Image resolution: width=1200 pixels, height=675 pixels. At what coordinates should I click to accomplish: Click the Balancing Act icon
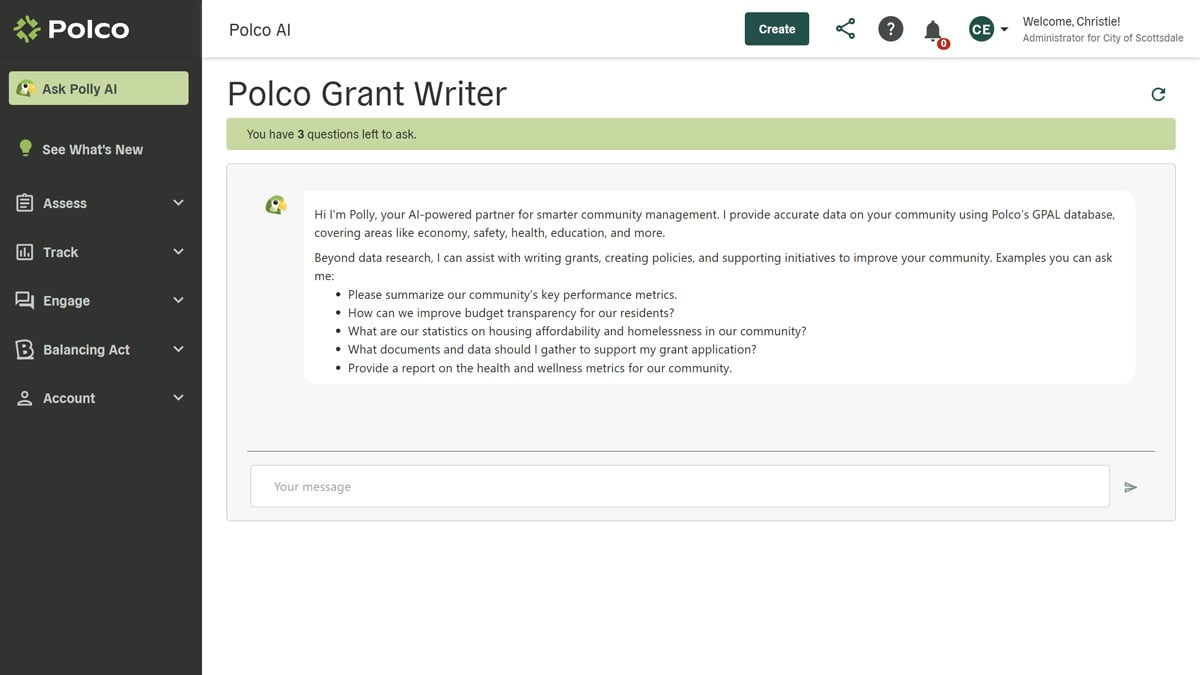click(25, 349)
